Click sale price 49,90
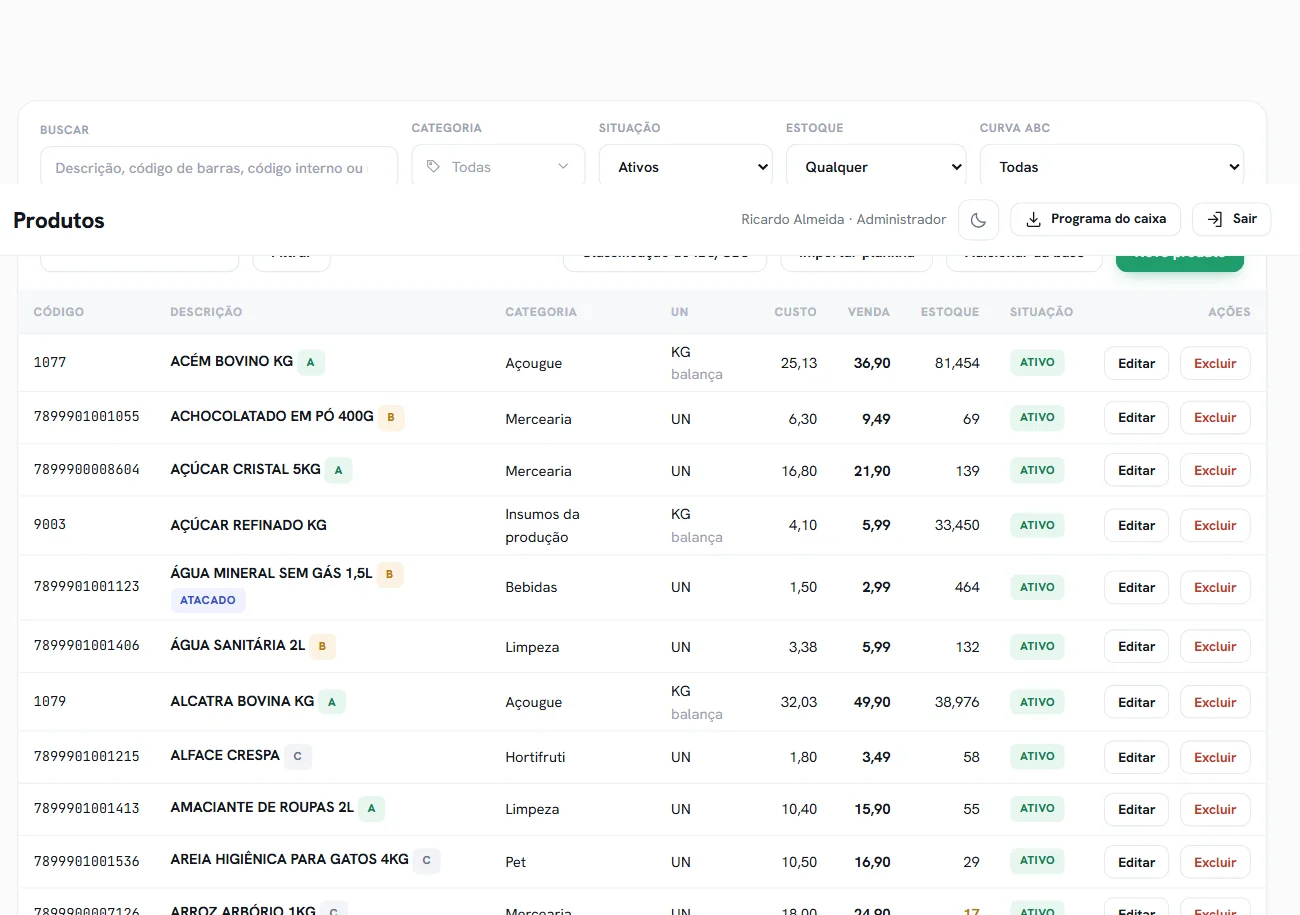The width and height of the screenshot is (1300, 915). coord(871,702)
